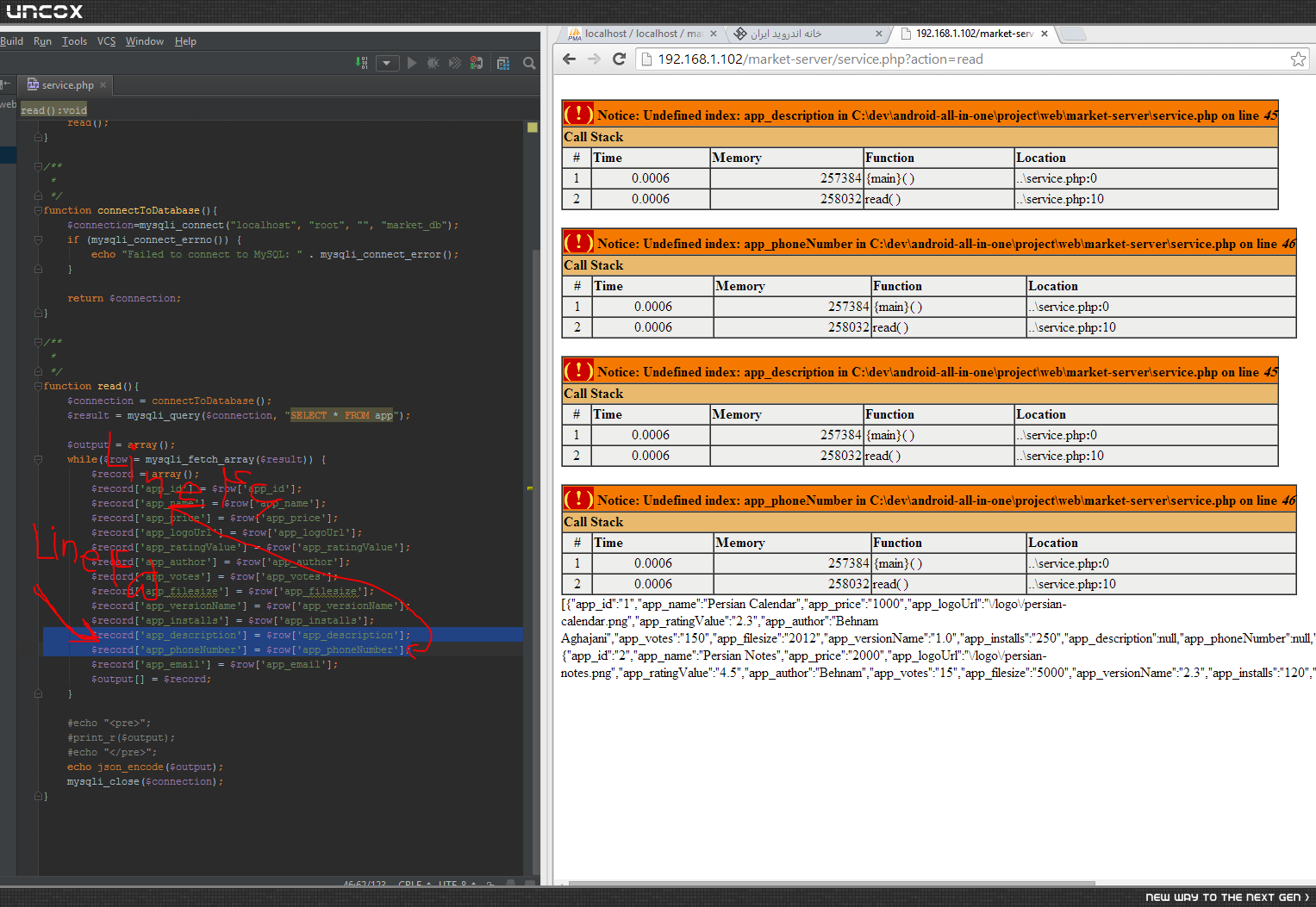Open the VCS menu
The image size is (1316, 907).
[106, 41]
